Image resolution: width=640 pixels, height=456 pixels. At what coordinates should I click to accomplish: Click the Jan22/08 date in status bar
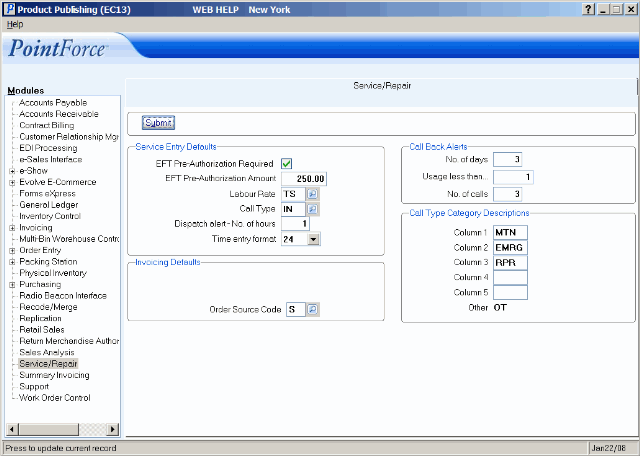[608, 448]
